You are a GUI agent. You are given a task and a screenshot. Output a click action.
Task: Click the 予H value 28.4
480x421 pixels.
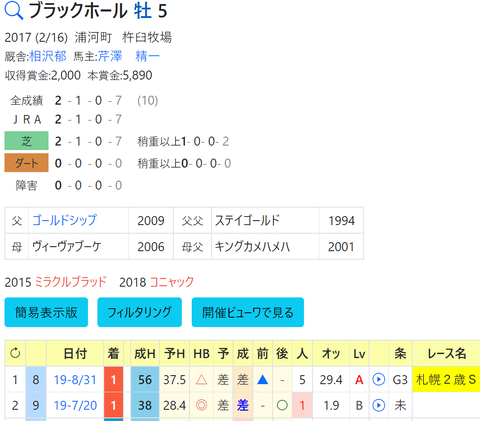[x=174, y=405]
